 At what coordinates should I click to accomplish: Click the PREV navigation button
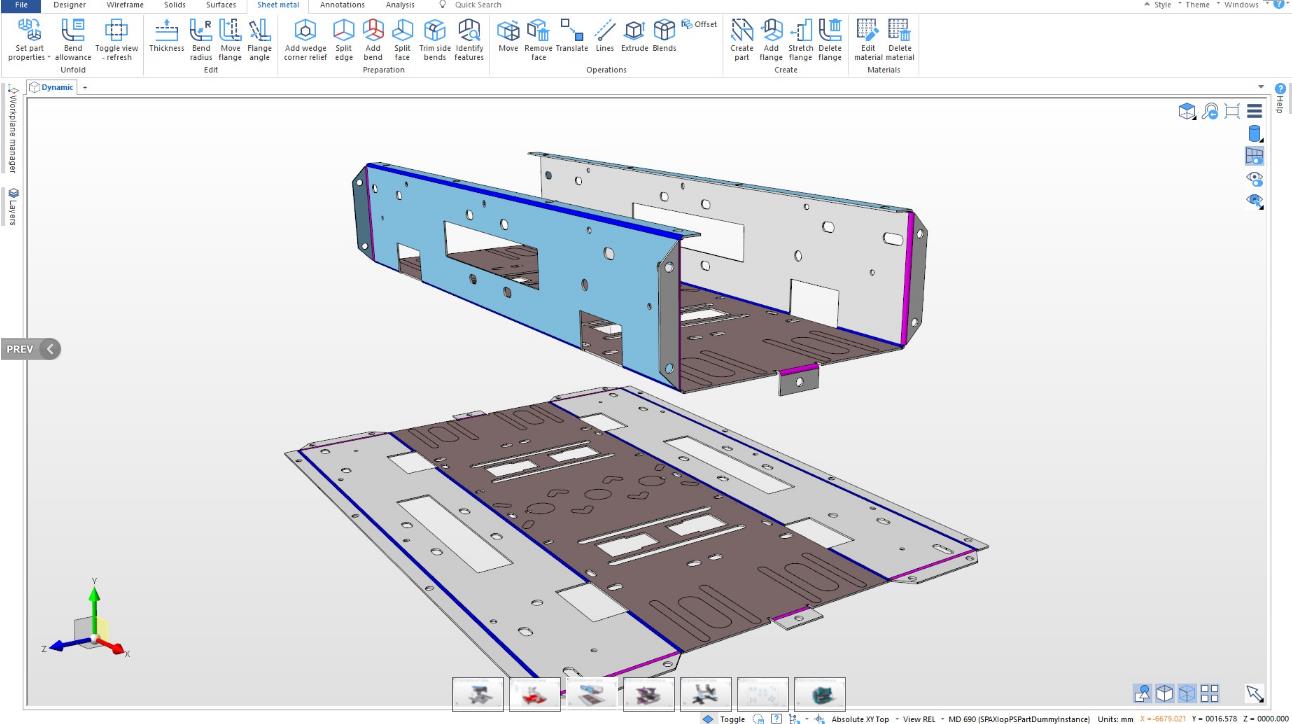click(x=30, y=349)
